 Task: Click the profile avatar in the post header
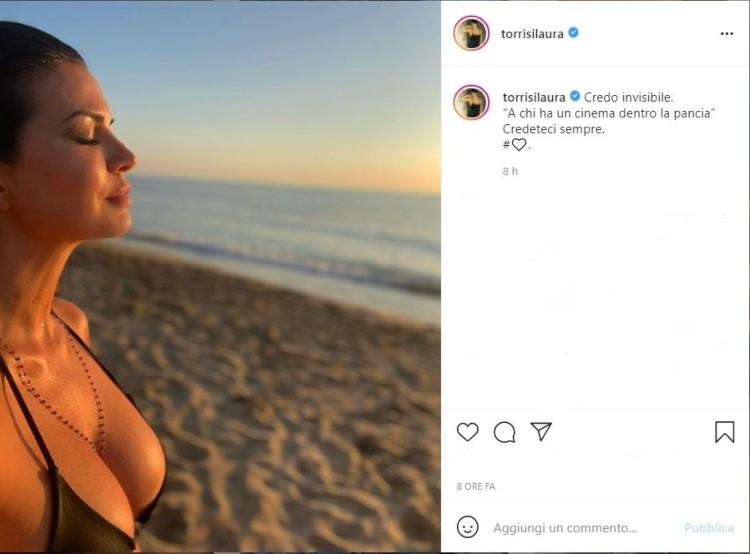471,33
